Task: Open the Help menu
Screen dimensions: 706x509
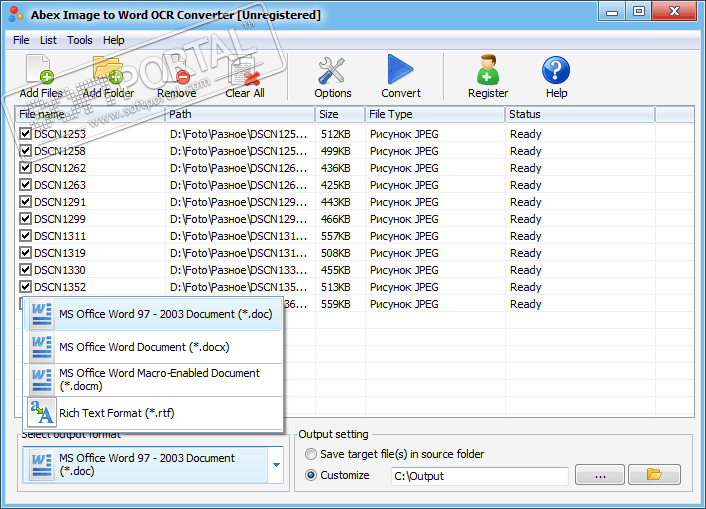Action: [113, 40]
